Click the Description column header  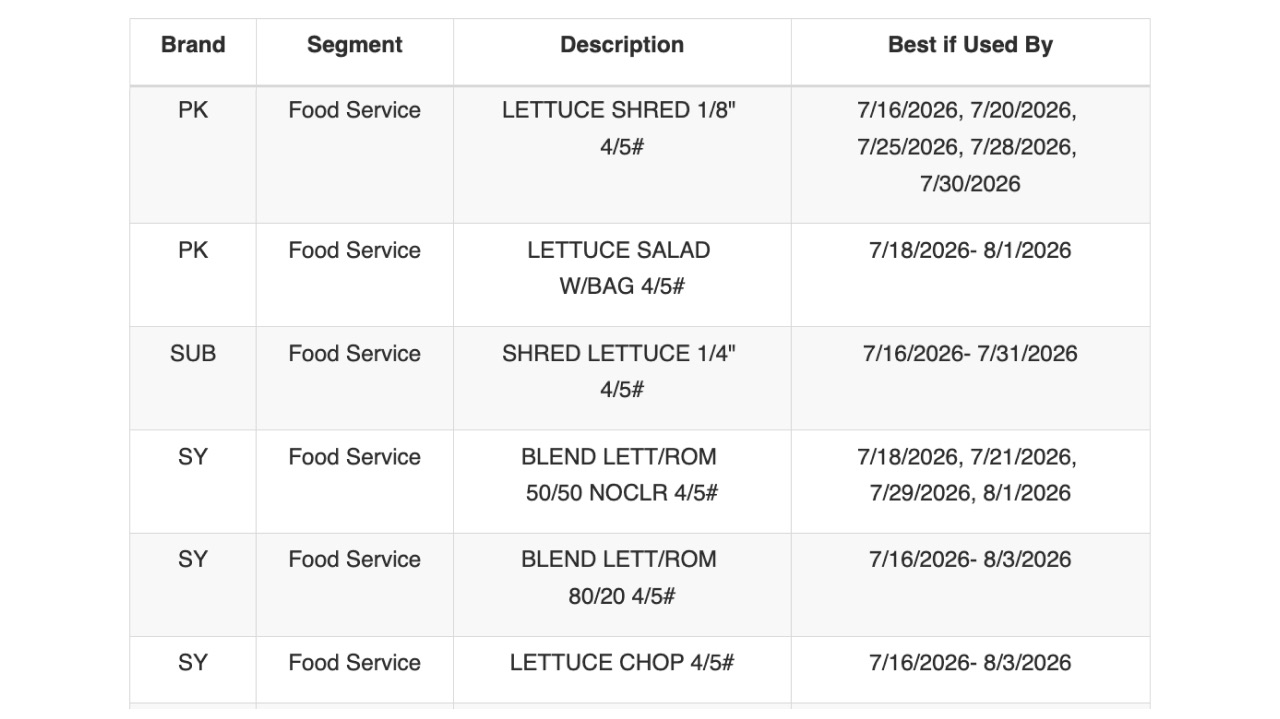[622, 45]
